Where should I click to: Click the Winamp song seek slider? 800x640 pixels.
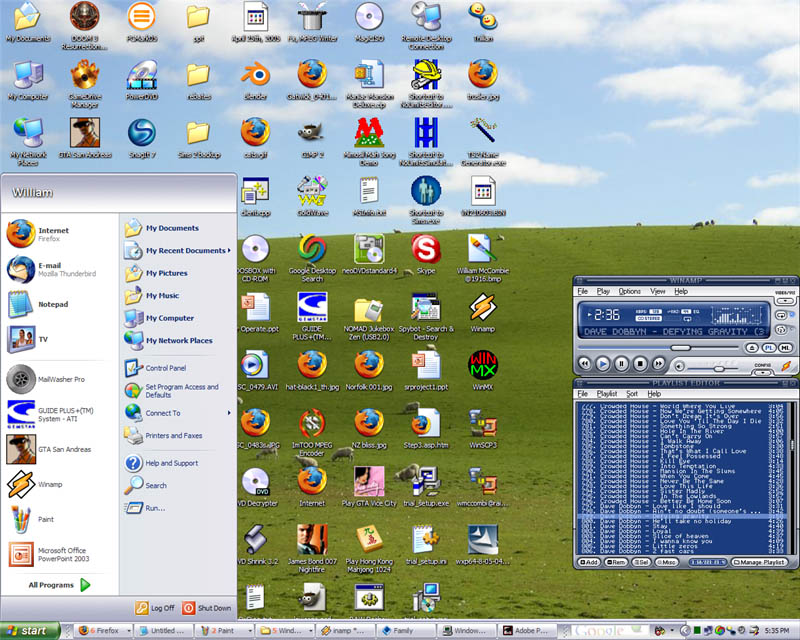[x=681, y=348]
